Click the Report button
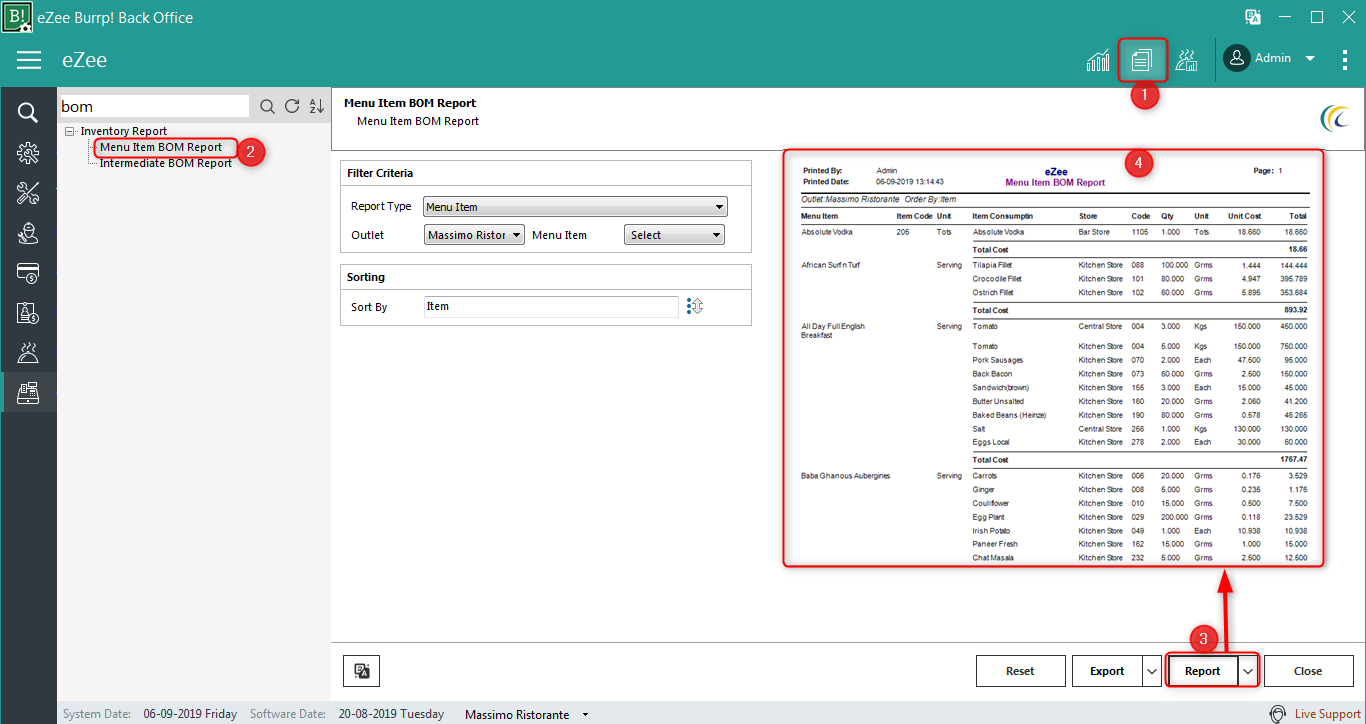The width and height of the screenshot is (1366, 724). pyautogui.click(x=1203, y=671)
